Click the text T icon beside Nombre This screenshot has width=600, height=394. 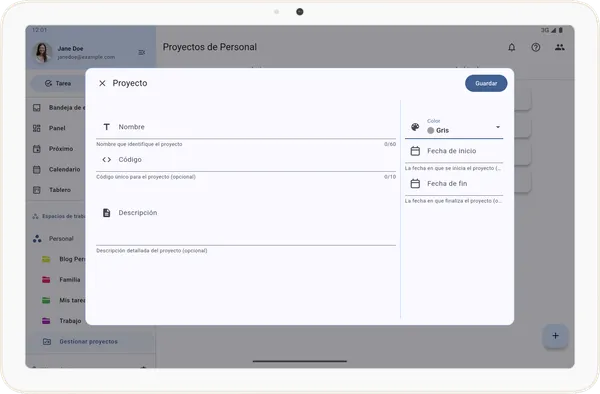[107, 127]
